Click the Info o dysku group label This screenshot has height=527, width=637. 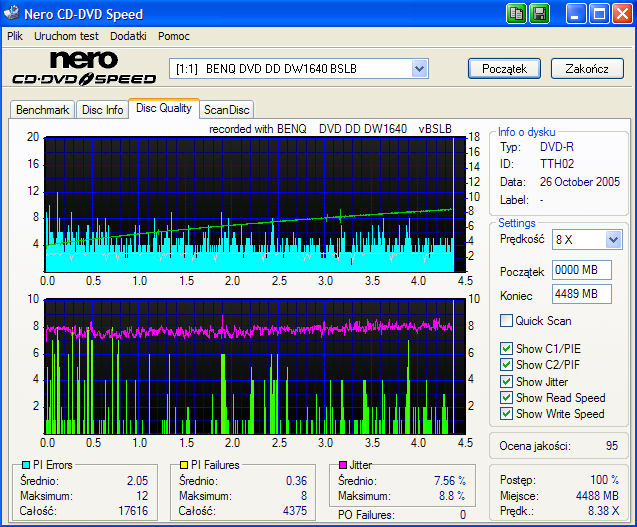pos(526,132)
